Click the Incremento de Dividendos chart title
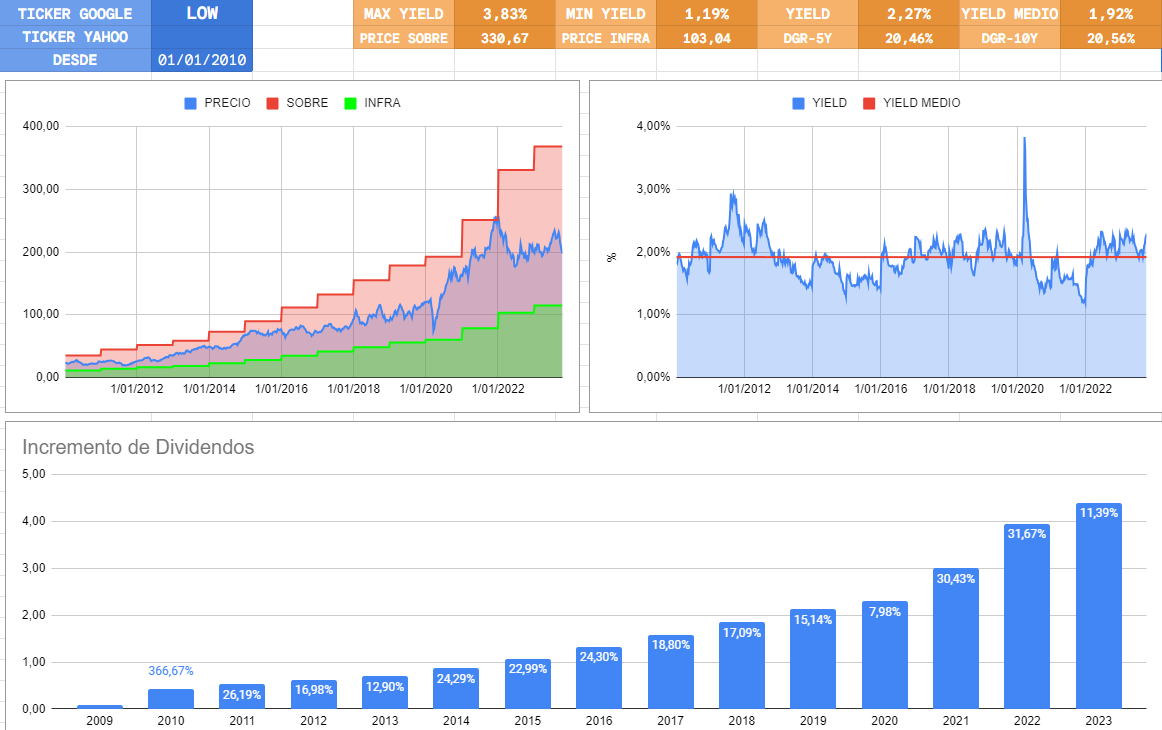The height and width of the screenshot is (730, 1162). [x=141, y=448]
